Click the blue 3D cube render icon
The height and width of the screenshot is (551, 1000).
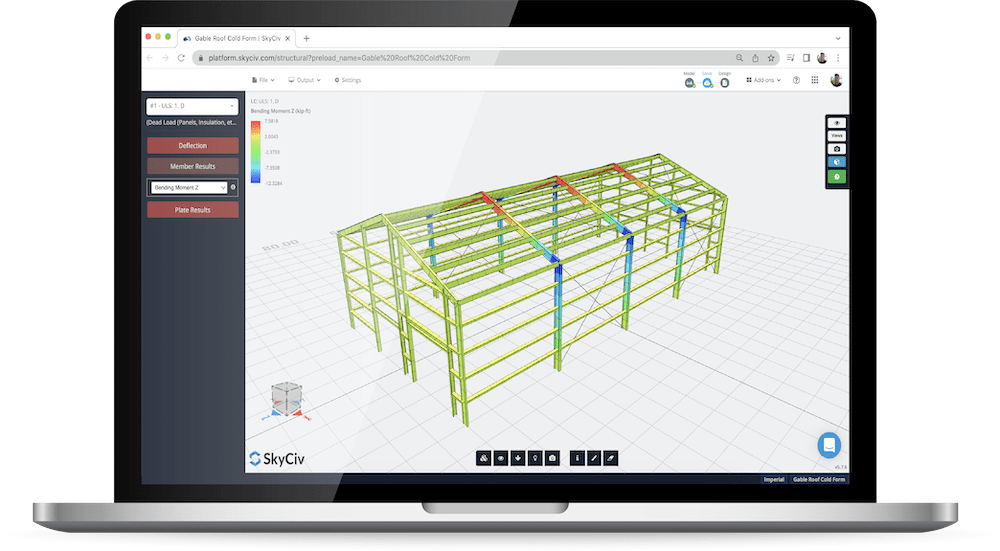(x=837, y=162)
